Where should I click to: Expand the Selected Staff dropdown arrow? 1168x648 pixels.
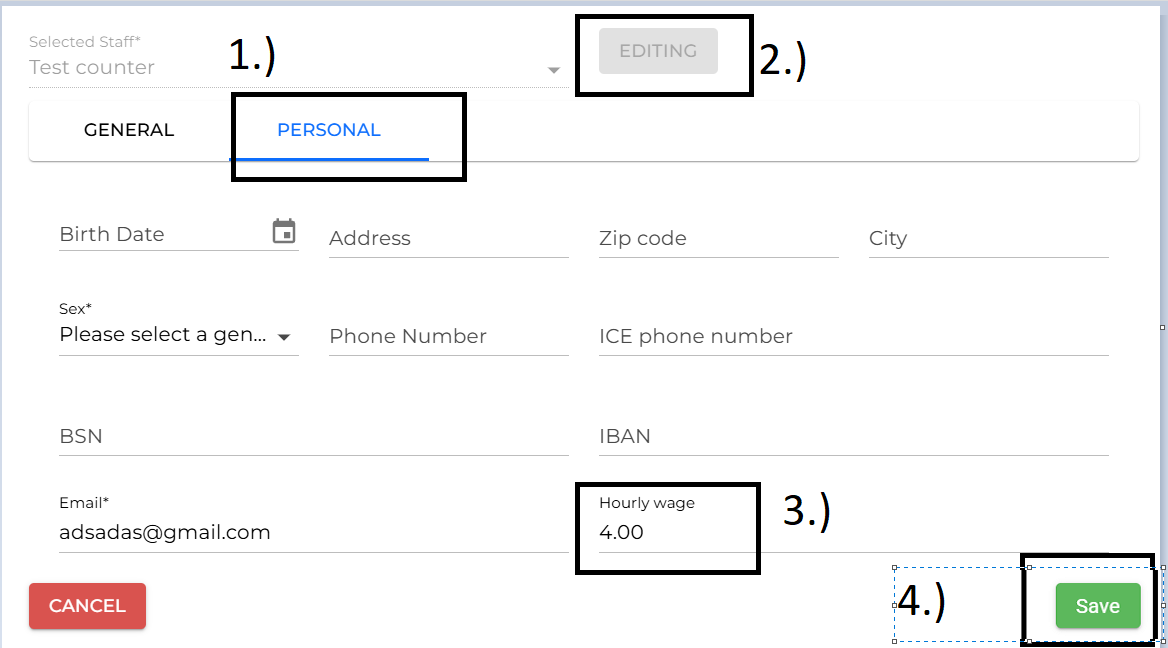pyautogui.click(x=553, y=70)
